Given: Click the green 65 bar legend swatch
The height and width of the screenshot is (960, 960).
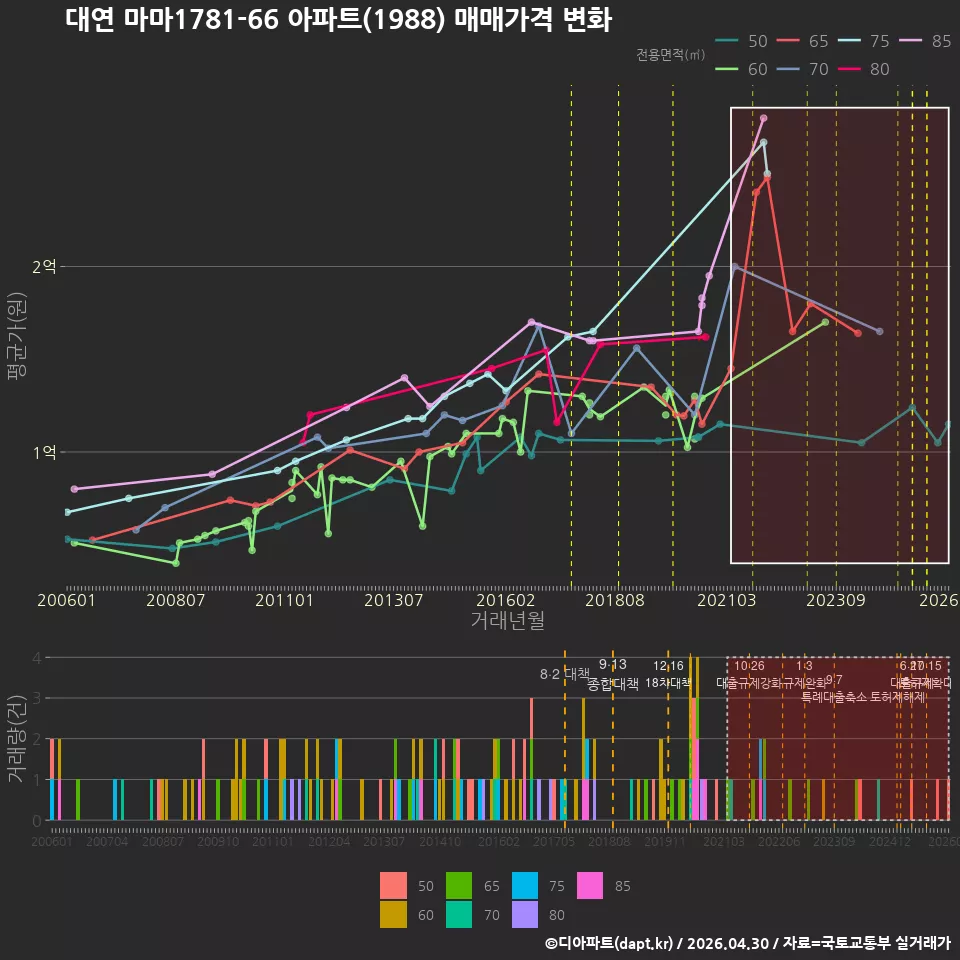Looking at the screenshot, I should 459,885.
